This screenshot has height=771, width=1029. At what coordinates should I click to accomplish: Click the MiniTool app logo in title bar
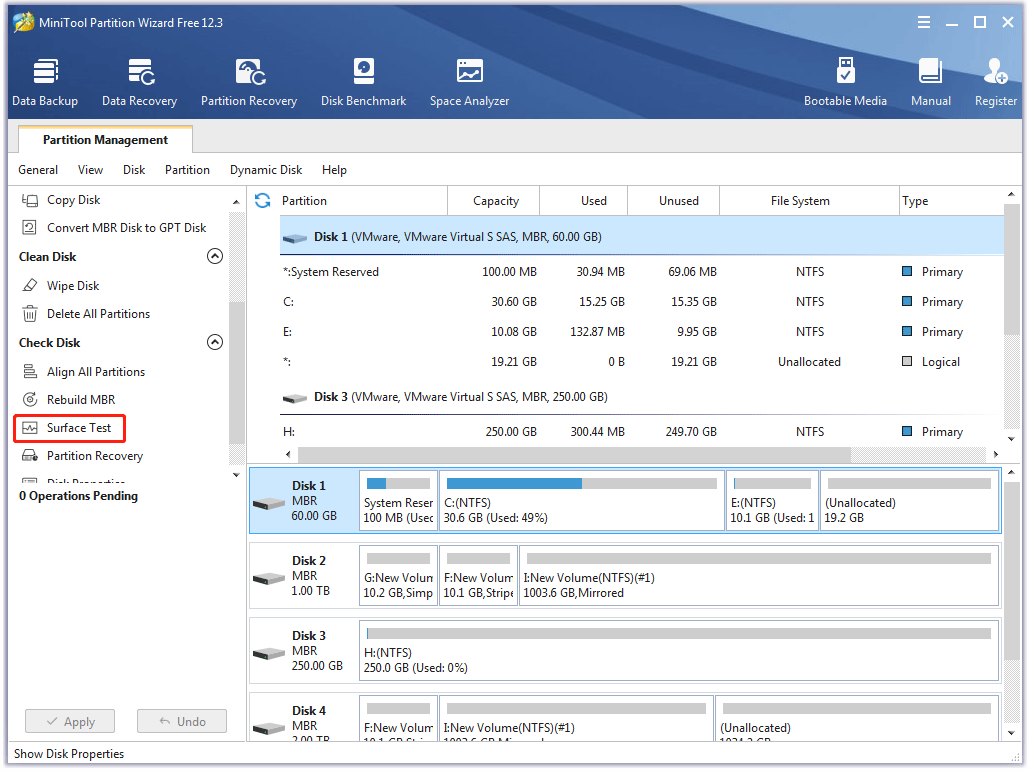point(24,22)
